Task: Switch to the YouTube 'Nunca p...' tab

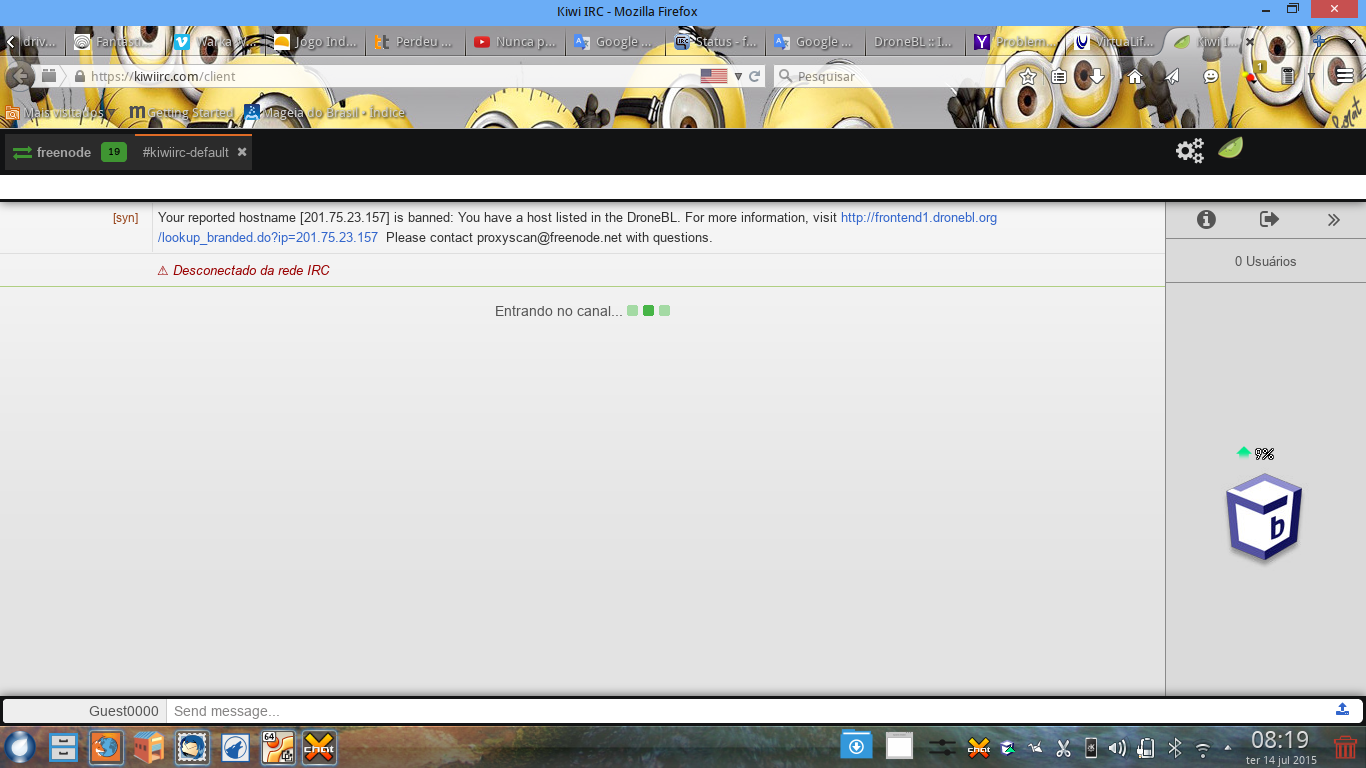Action: [x=514, y=42]
